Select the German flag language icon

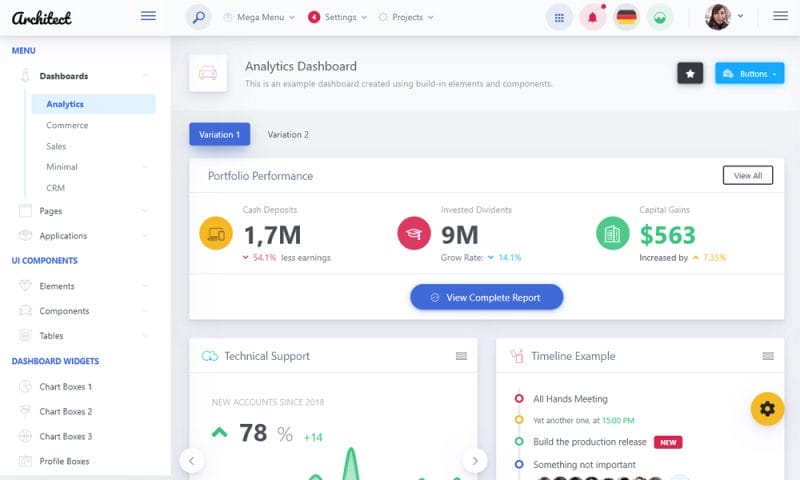(626, 17)
